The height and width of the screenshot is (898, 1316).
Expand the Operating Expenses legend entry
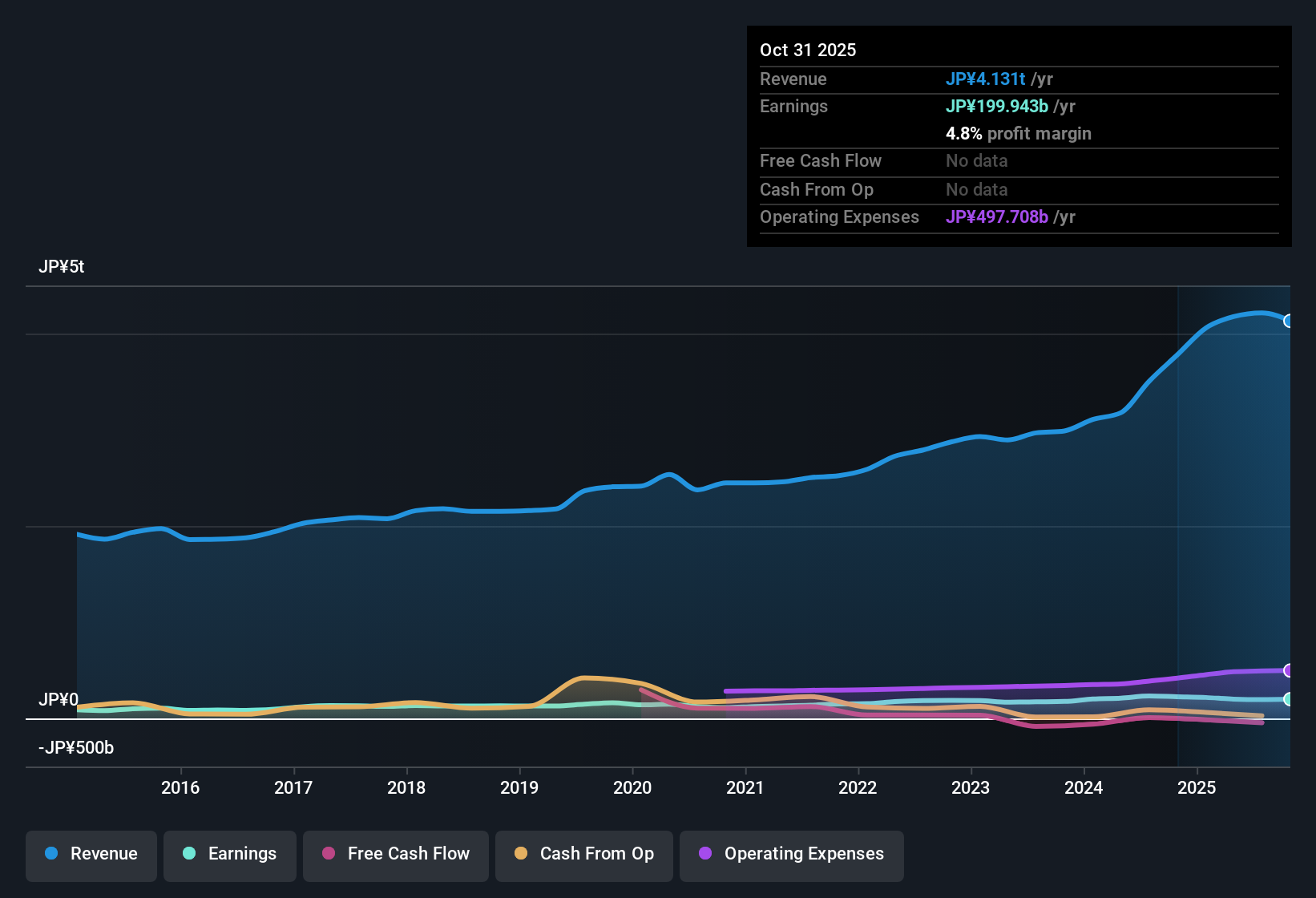coord(791,854)
